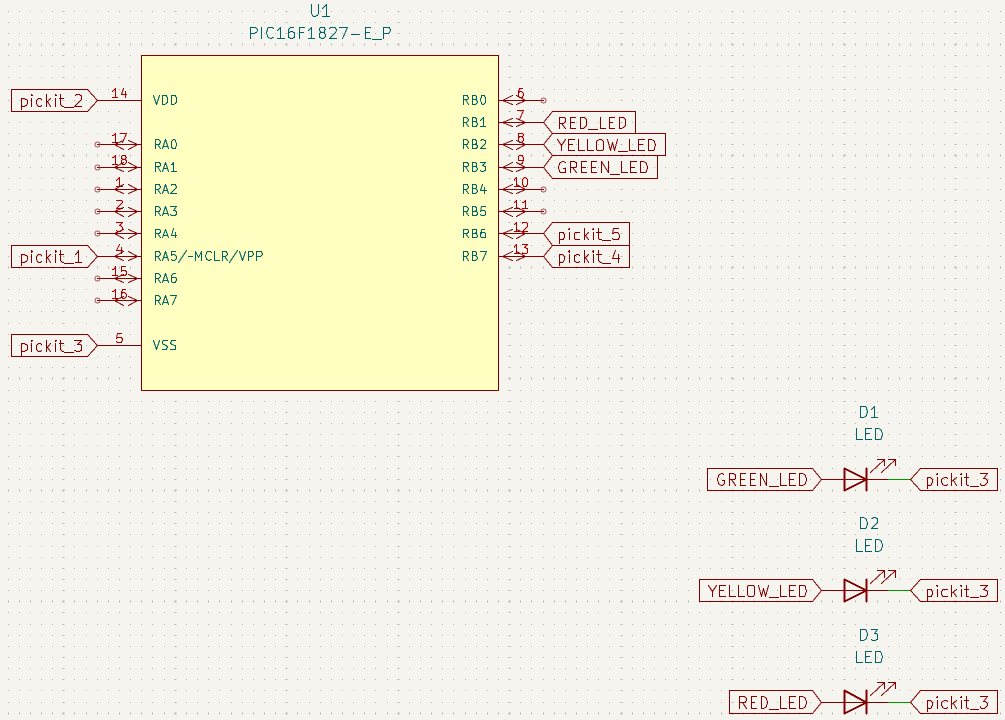The height and width of the screenshot is (720, 1005).
Task: Click pin number 17 at RA0
Action: (x=119, y=138)
